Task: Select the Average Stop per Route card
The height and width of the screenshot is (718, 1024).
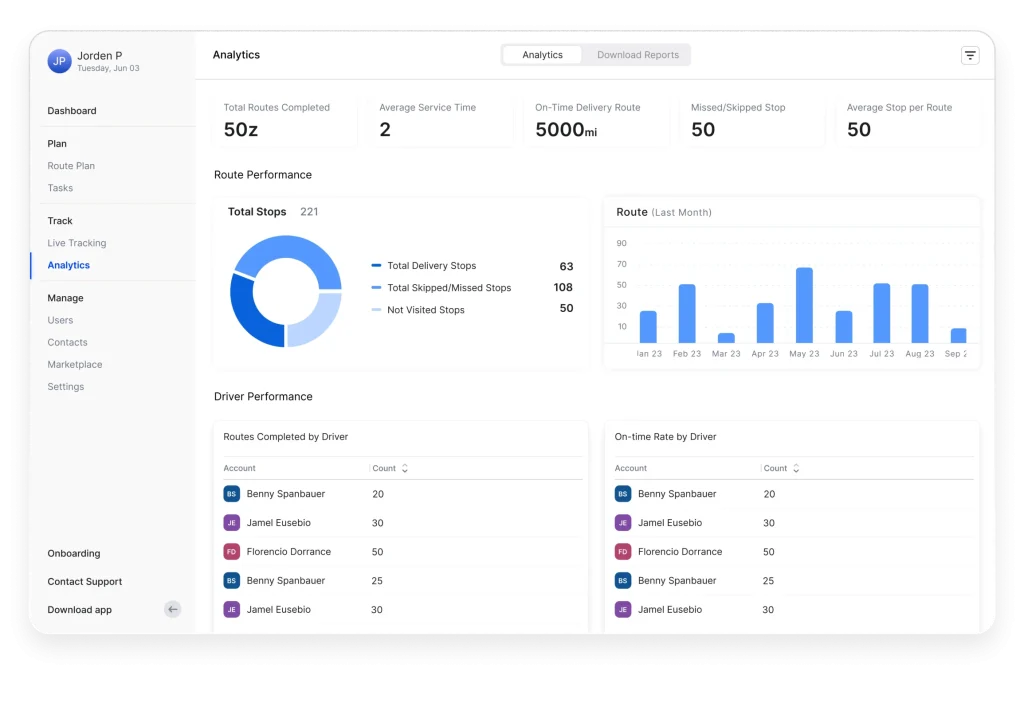Action: 909,122
